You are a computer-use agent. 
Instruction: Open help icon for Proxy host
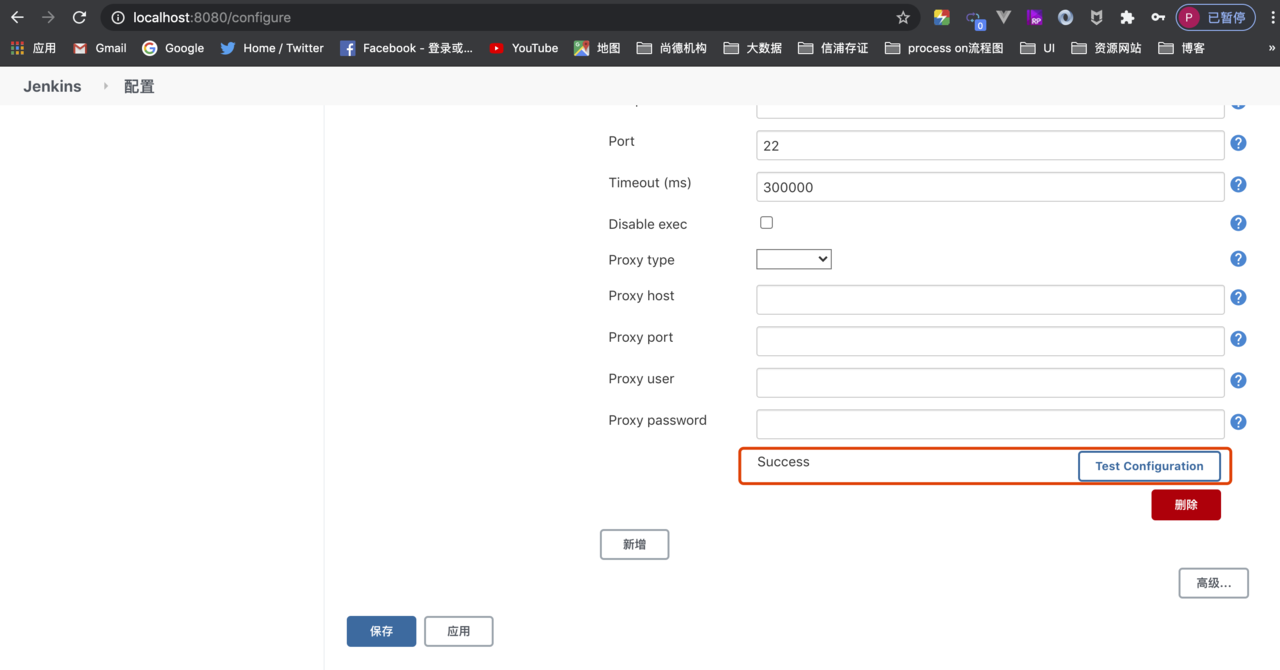pos(1238,298)
